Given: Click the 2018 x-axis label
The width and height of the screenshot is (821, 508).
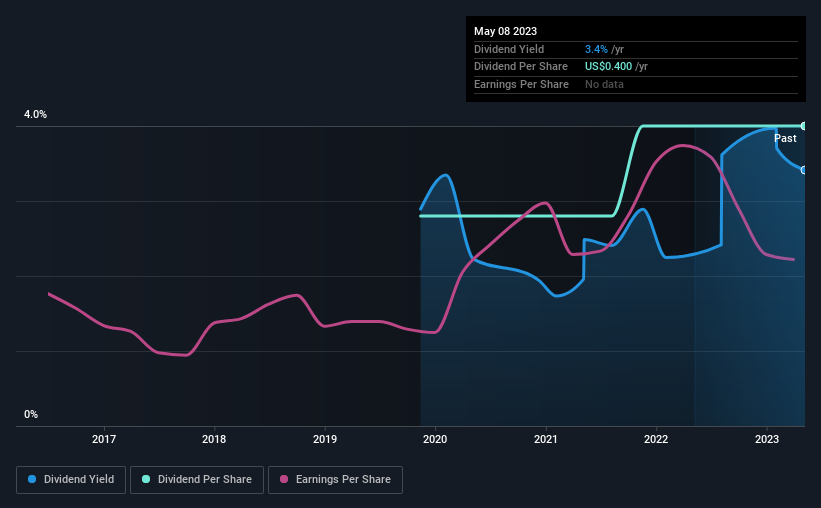Looking at the screenshot, I should pyautogui.click(x=214, y=439).
